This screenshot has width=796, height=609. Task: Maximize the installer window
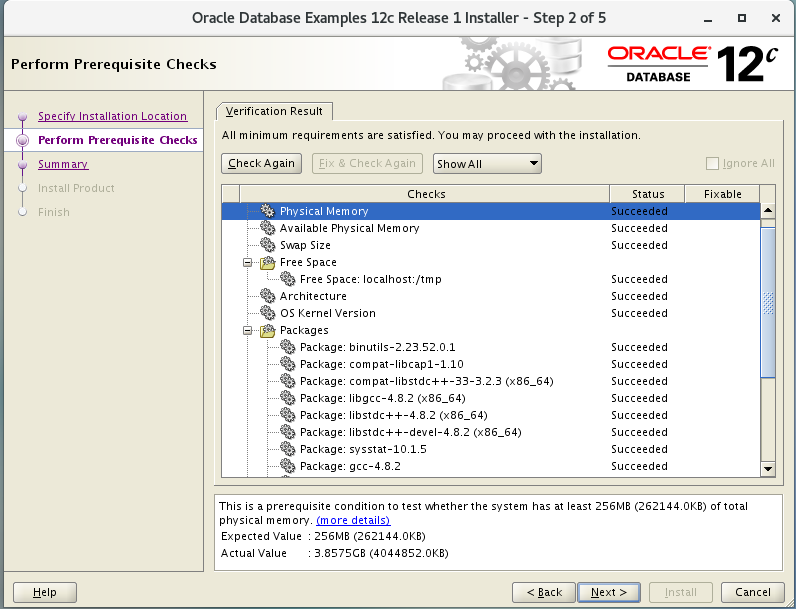[x=742, y=18]
